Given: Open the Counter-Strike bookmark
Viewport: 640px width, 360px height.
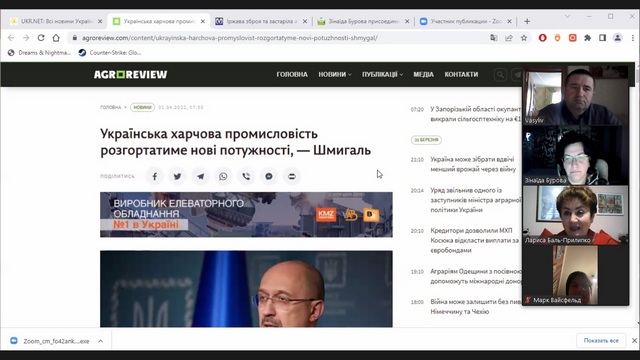Looking at the screenshot, I should point(110,53).
